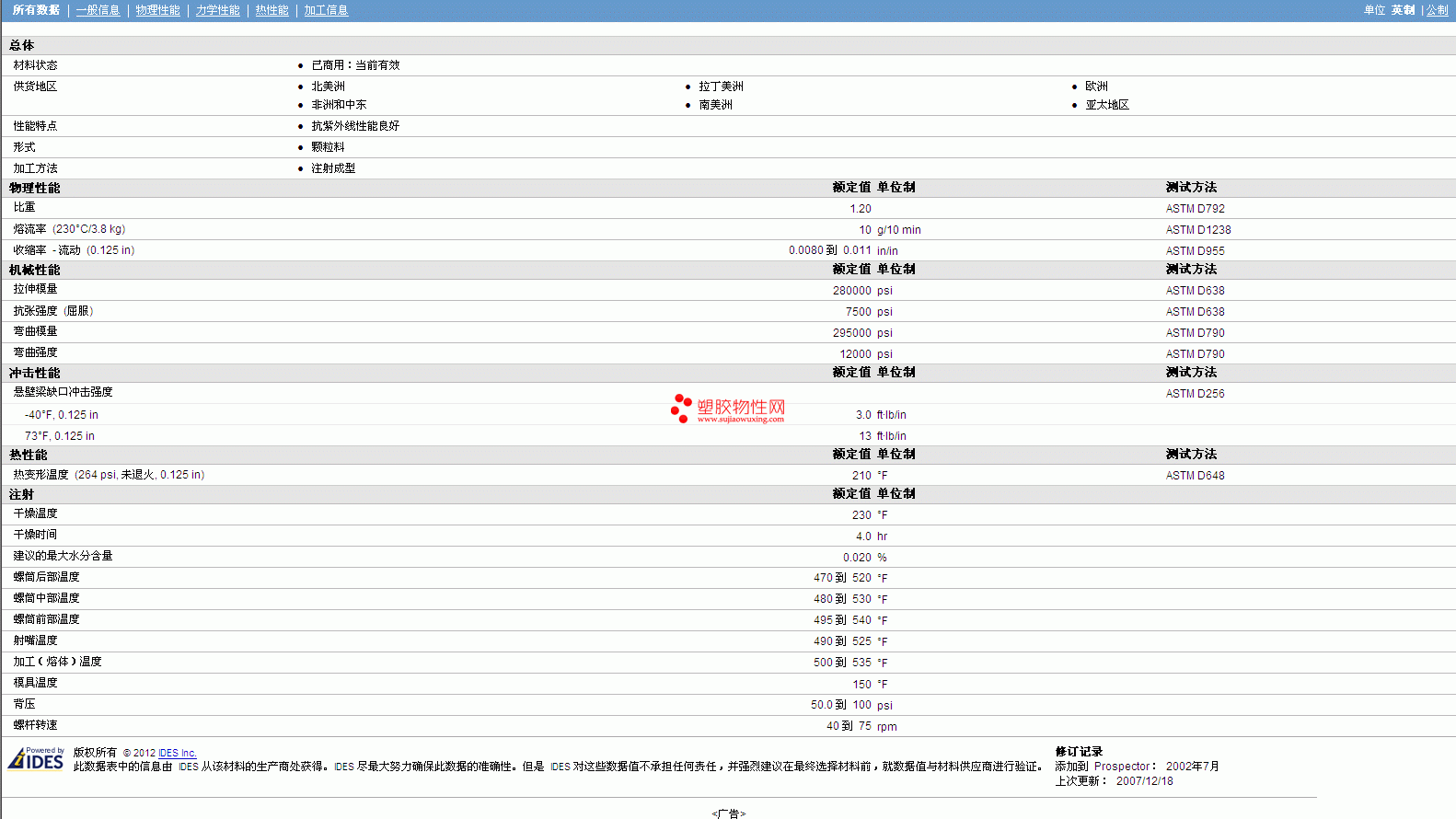Click the Prospector link in 修订记录
Viewport: 1456px width, 819px height.
click(x=1122, y=767)
